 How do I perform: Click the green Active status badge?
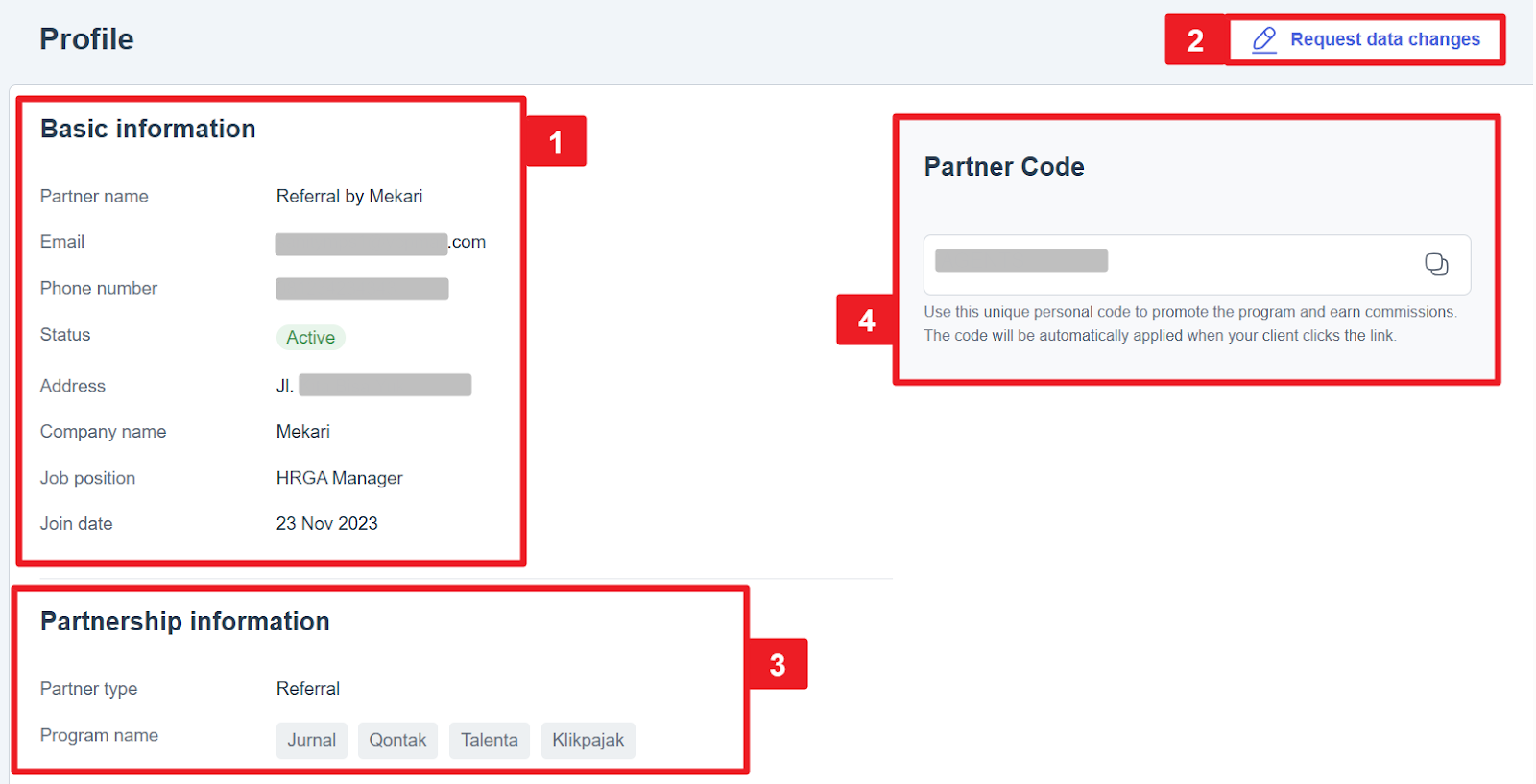click(310, 338)
